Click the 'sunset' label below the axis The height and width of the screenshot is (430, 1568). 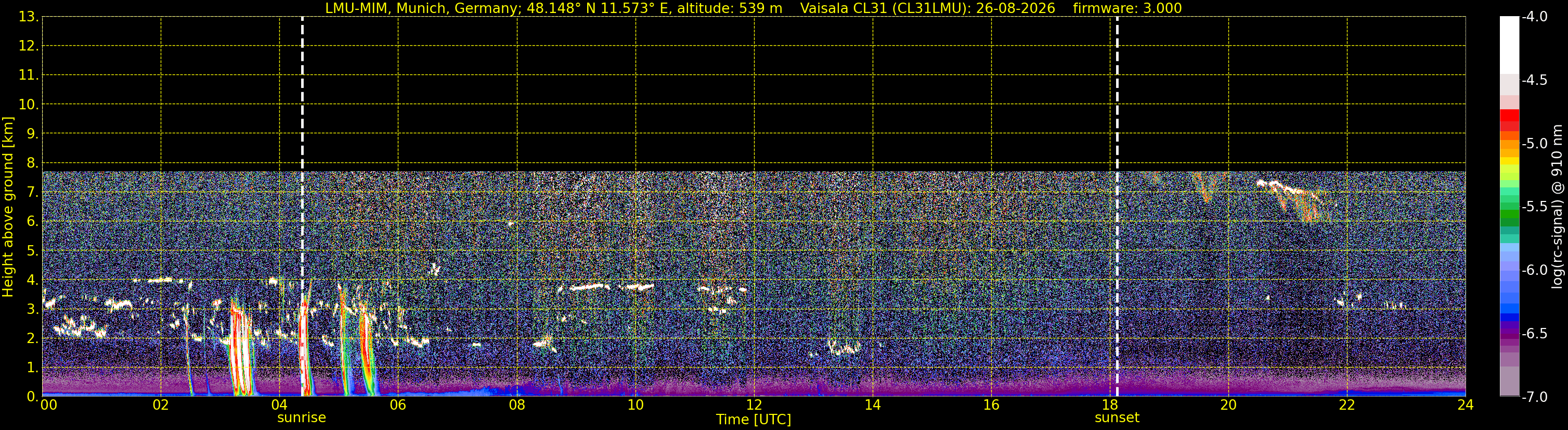pos(1117,418)
